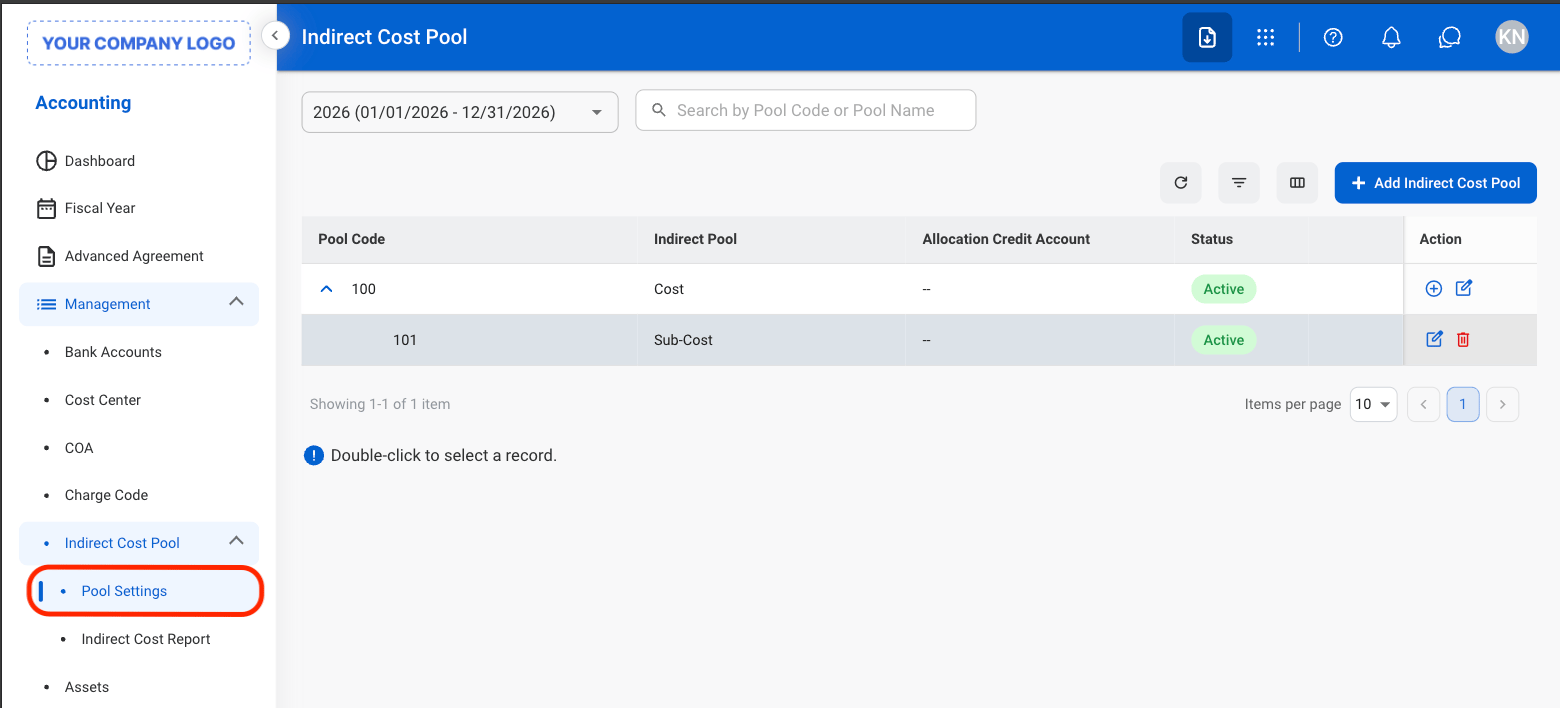
Task: Open the apps grid menu
Action: tap(1265, 37)
